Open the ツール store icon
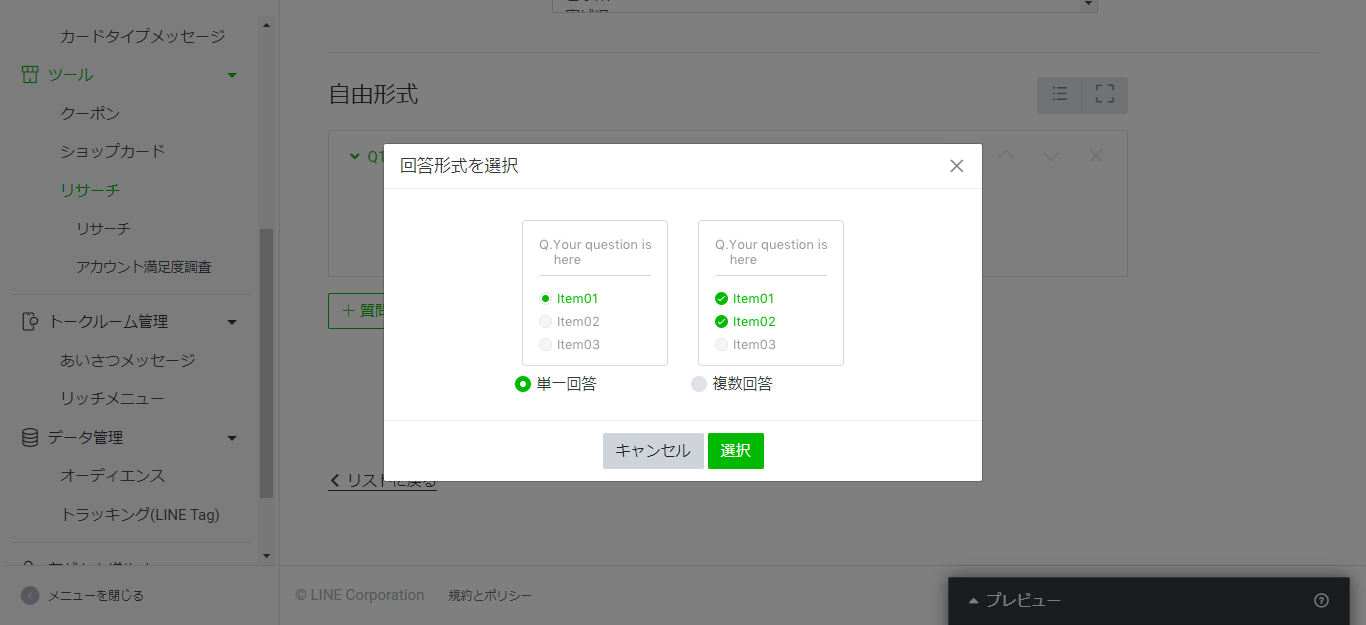Viewport: 1366px width, 625px height. [x=30, y=75]
